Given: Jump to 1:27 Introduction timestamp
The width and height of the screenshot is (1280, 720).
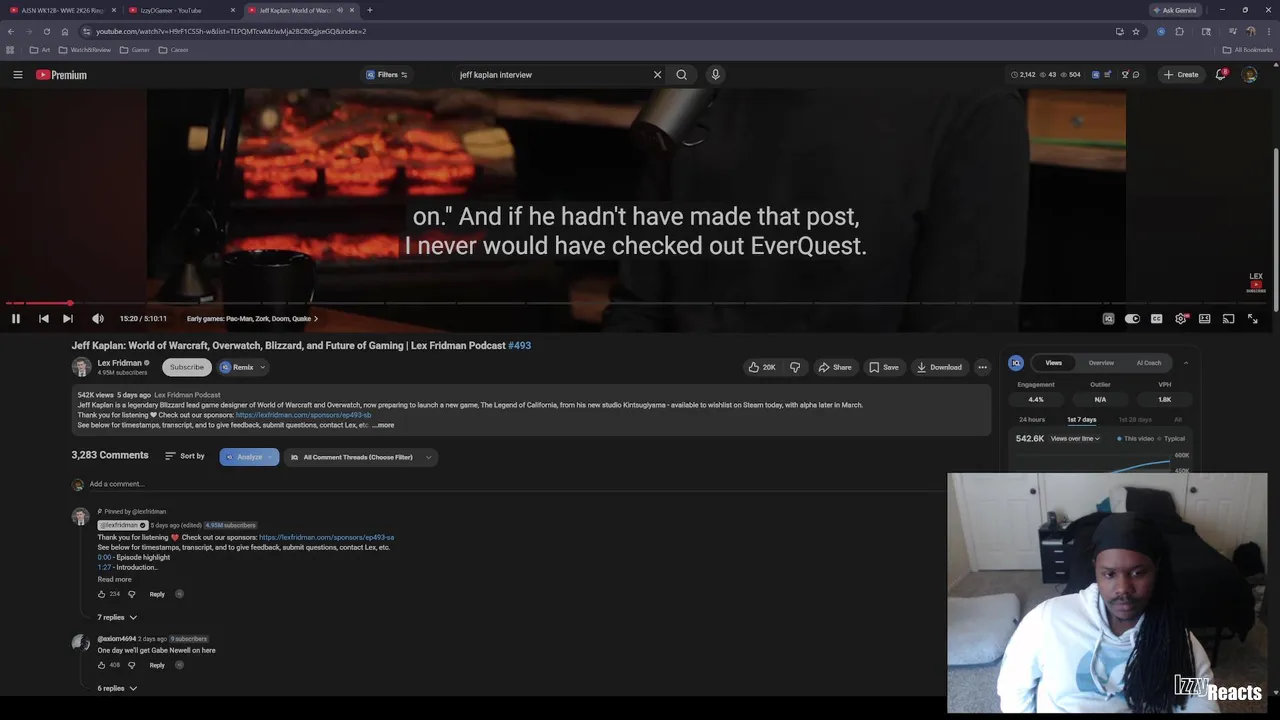Looking at the screenshot, I should (x=103, y=567).
